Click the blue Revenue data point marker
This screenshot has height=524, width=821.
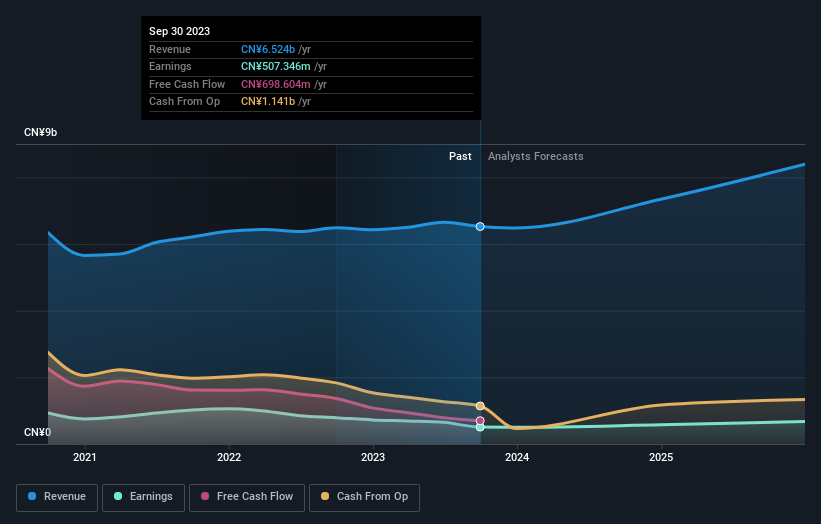point(480,227)
